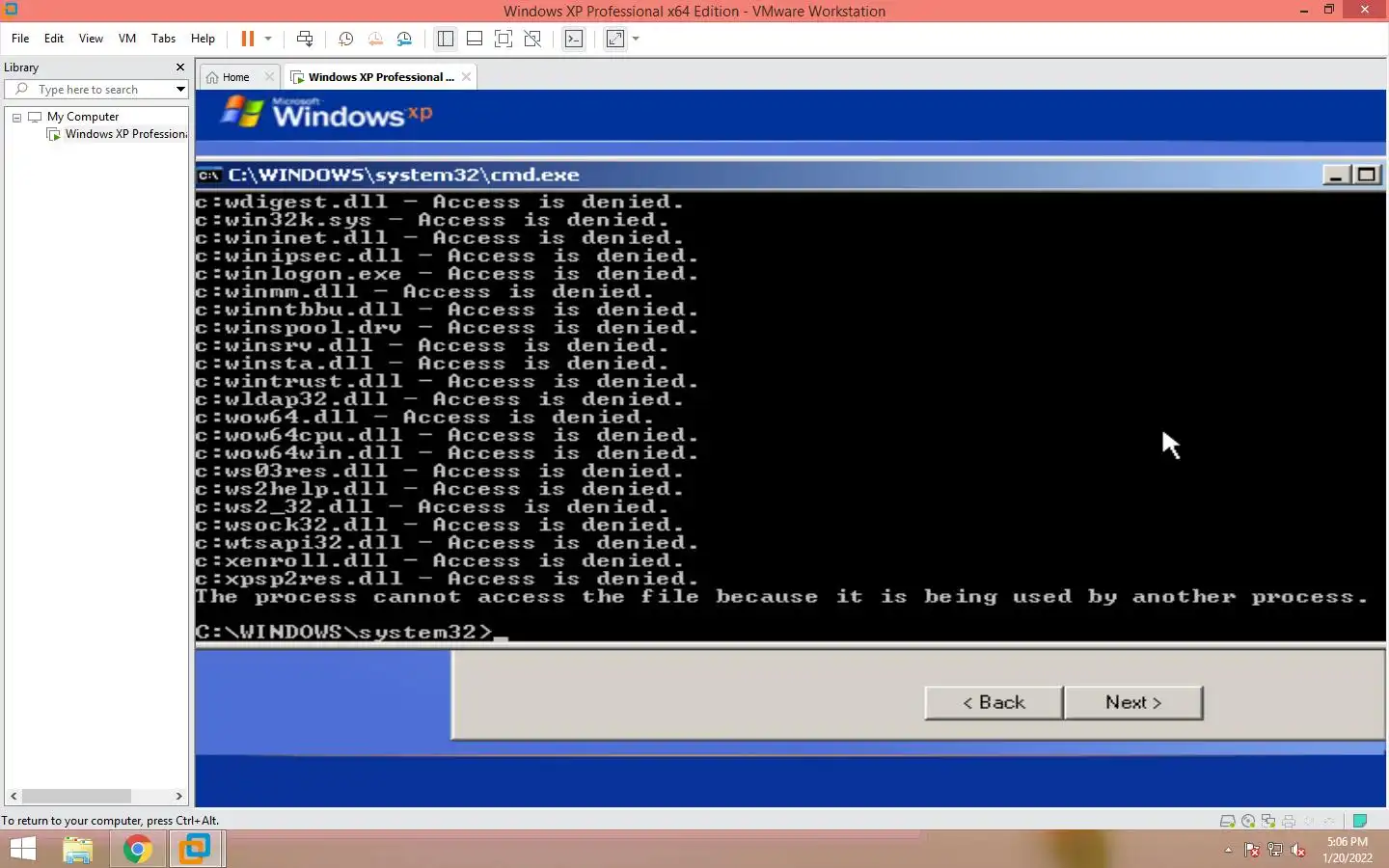Minimize the cmd.exe window
1389x868 pixels.
pyautogui.click(x=1336, y=175)
